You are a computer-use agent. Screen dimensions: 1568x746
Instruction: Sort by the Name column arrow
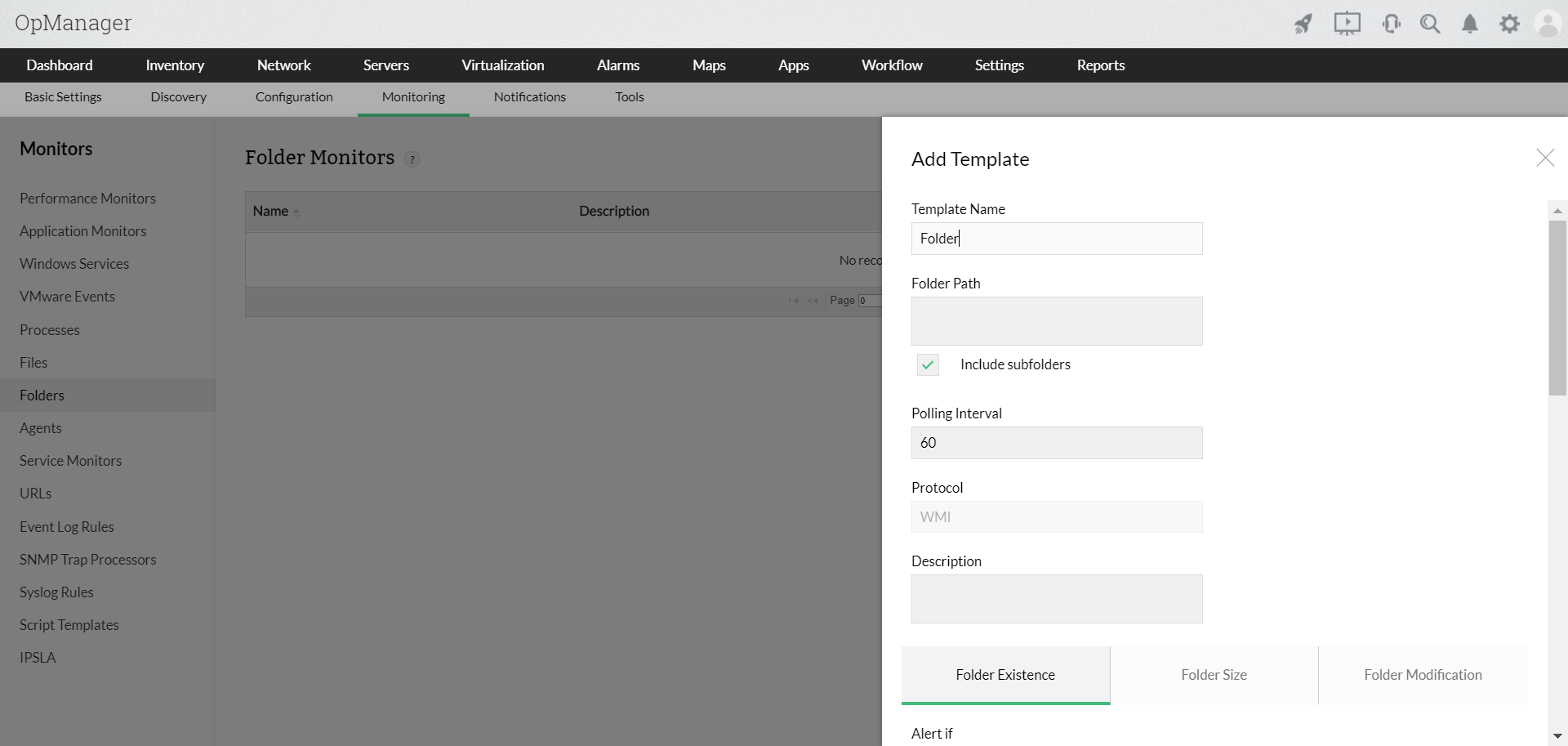point(296,212)
